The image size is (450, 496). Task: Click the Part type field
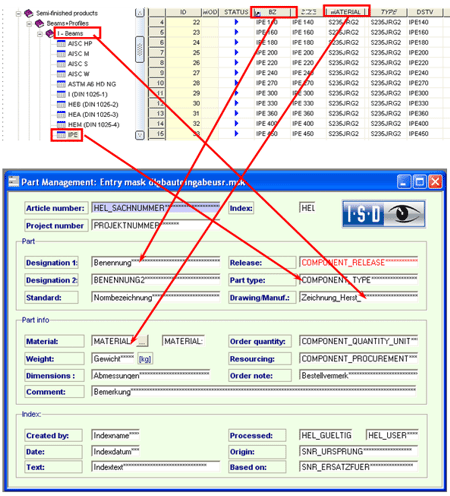coord(359,280)
